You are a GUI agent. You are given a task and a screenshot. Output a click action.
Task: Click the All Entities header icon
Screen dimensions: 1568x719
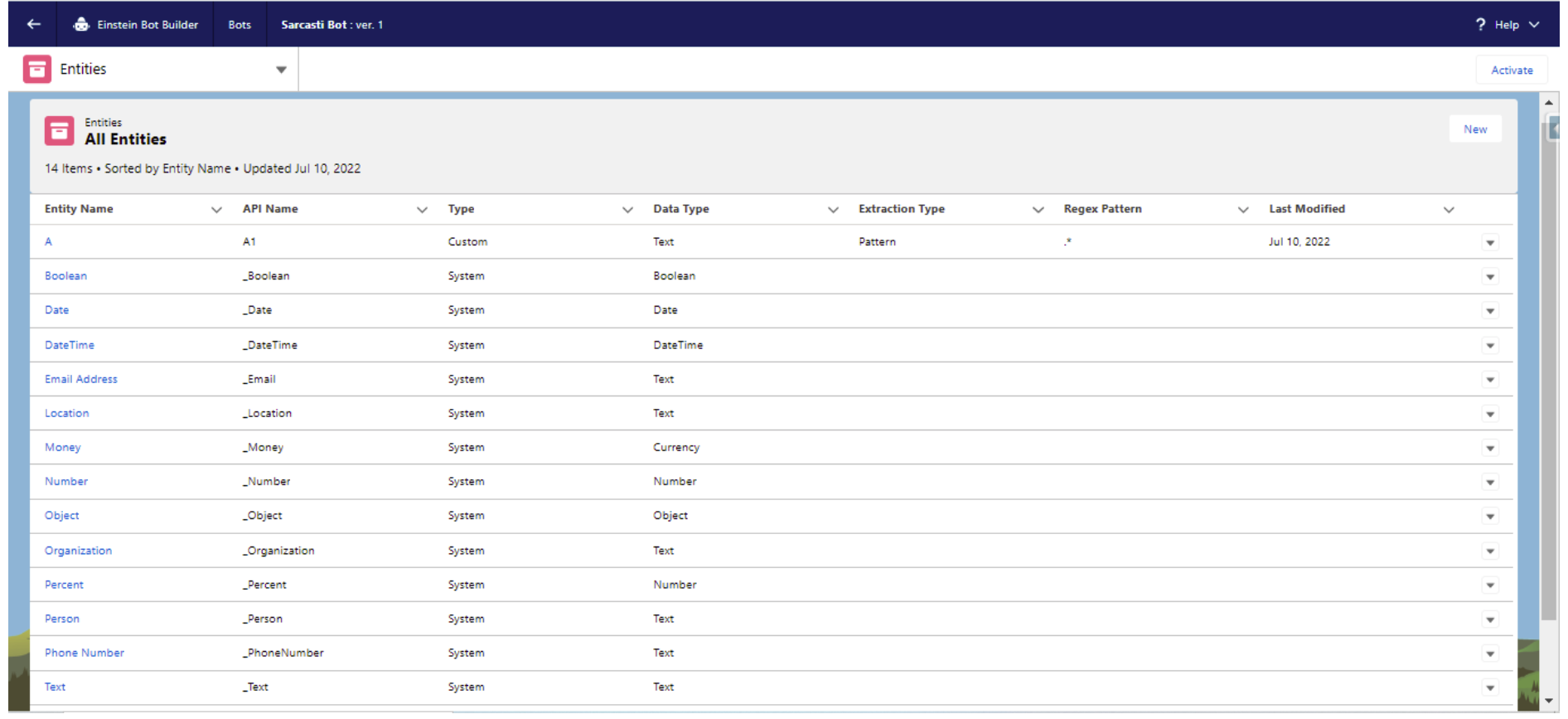click(59, 131)
